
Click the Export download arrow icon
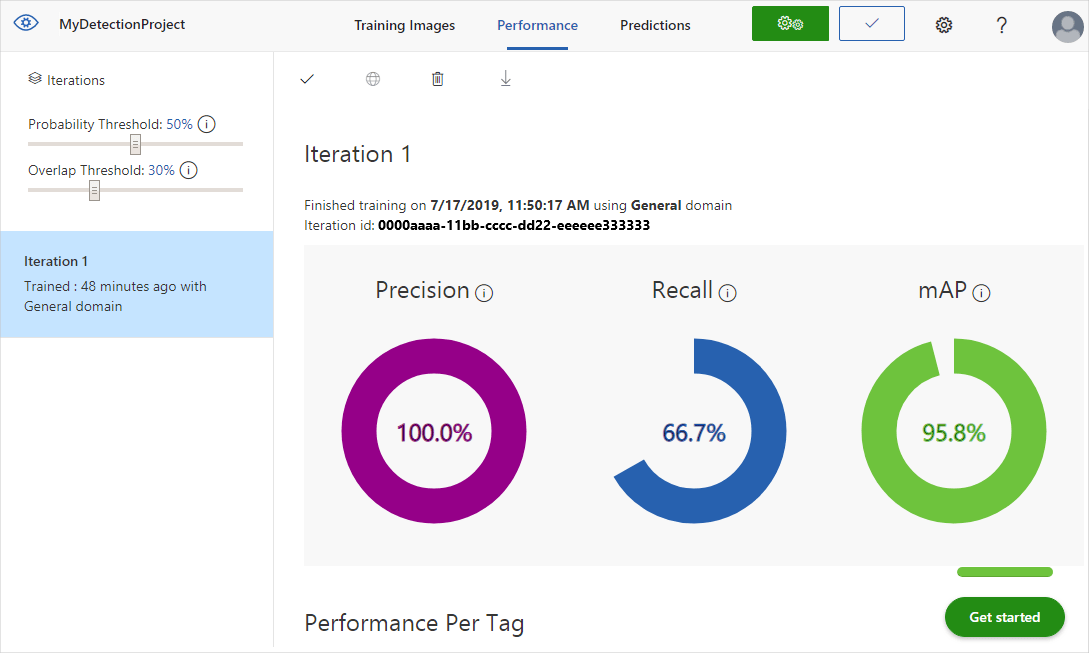click(506, 78)
